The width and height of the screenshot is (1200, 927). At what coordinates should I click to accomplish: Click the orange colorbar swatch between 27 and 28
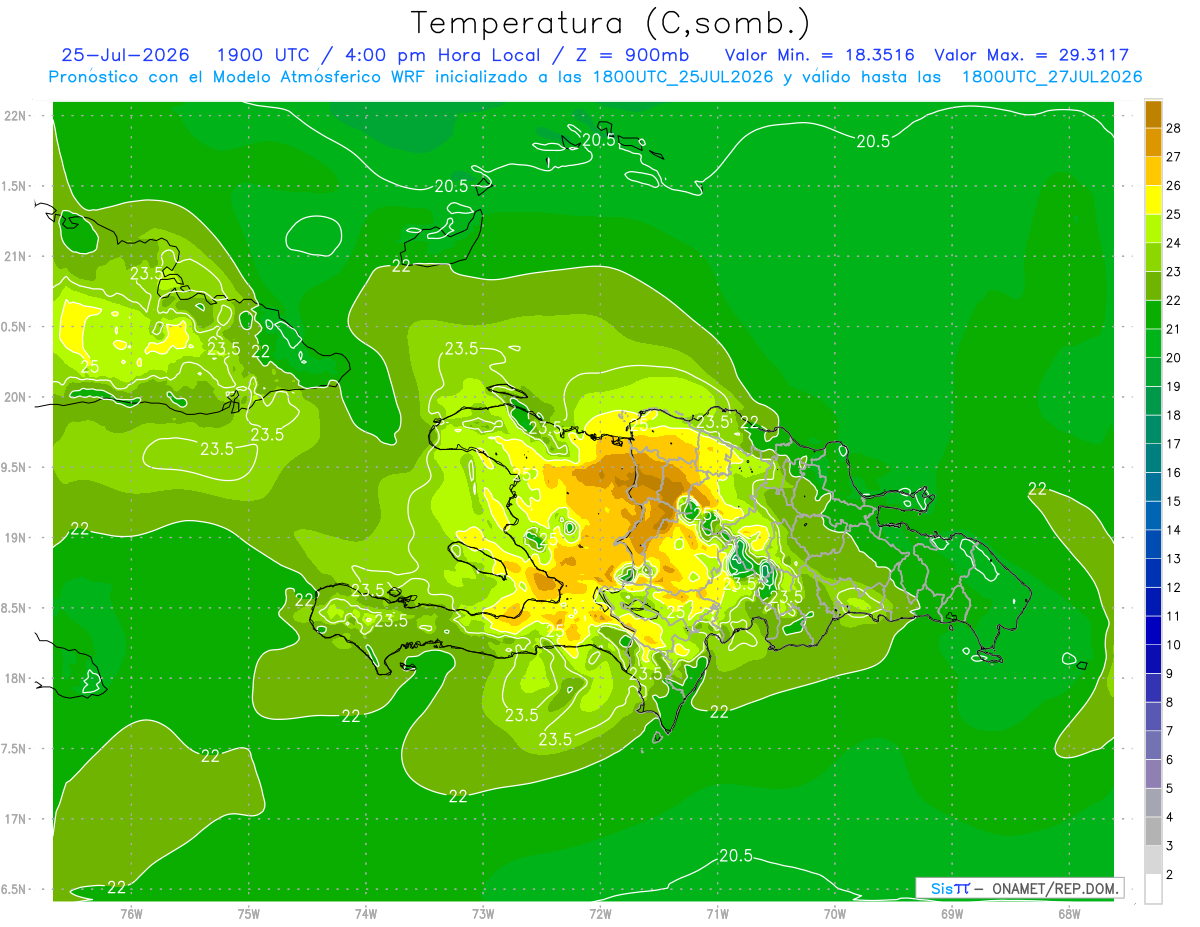point(1153,142)
